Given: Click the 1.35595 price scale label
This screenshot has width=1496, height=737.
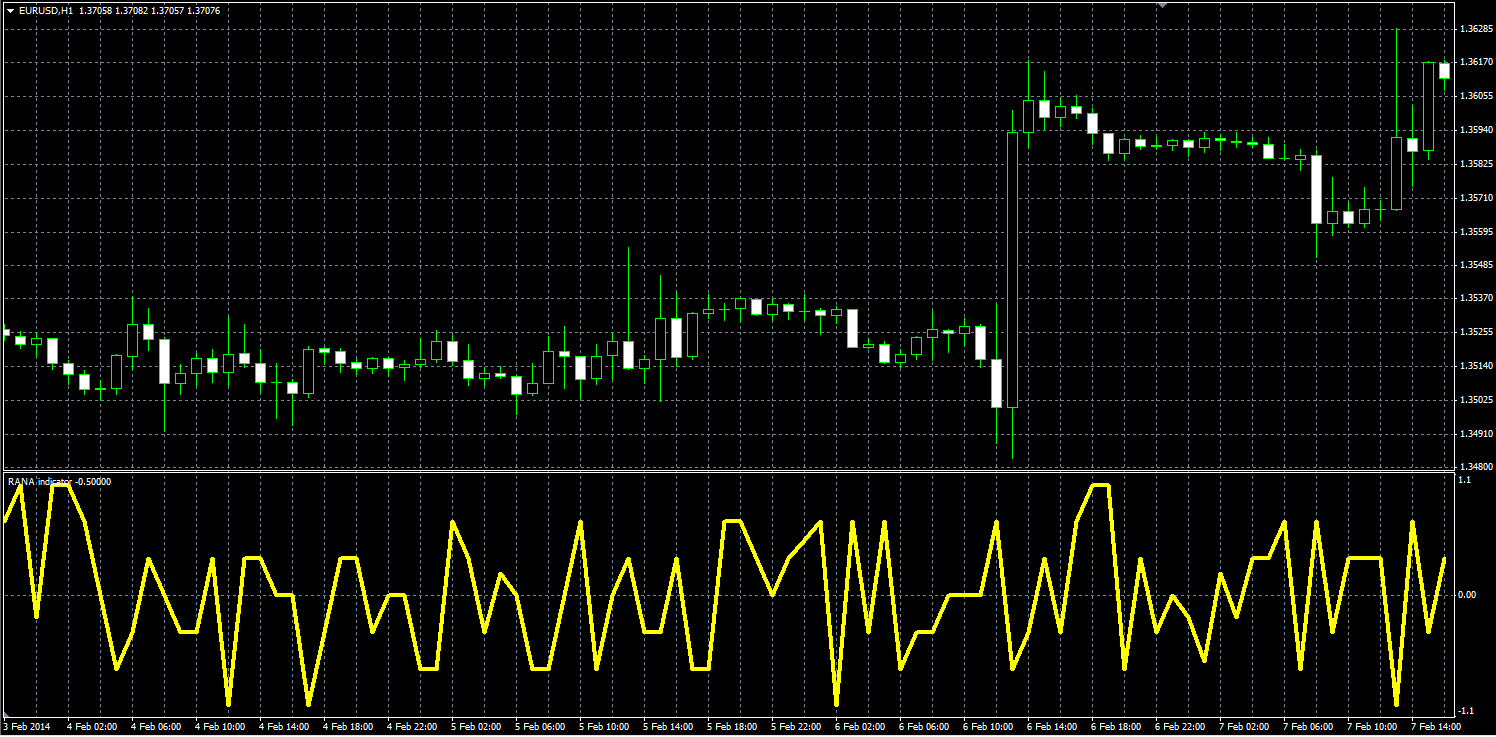Looking at the screenshot, I should coord(1477,231).
